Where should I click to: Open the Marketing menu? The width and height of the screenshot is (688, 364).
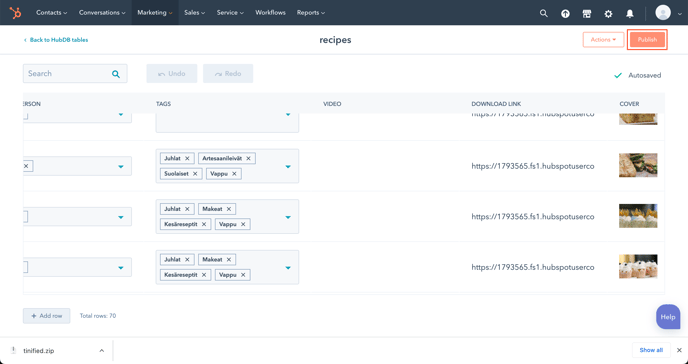155,13
